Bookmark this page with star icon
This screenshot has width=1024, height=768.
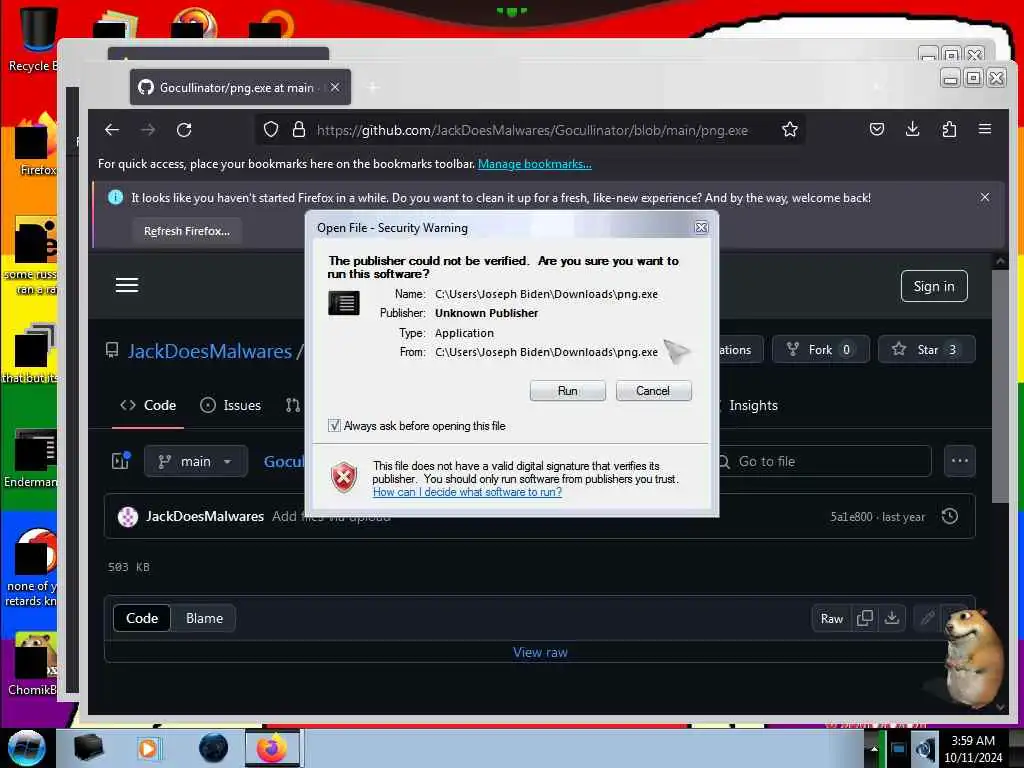click(790, 130)
